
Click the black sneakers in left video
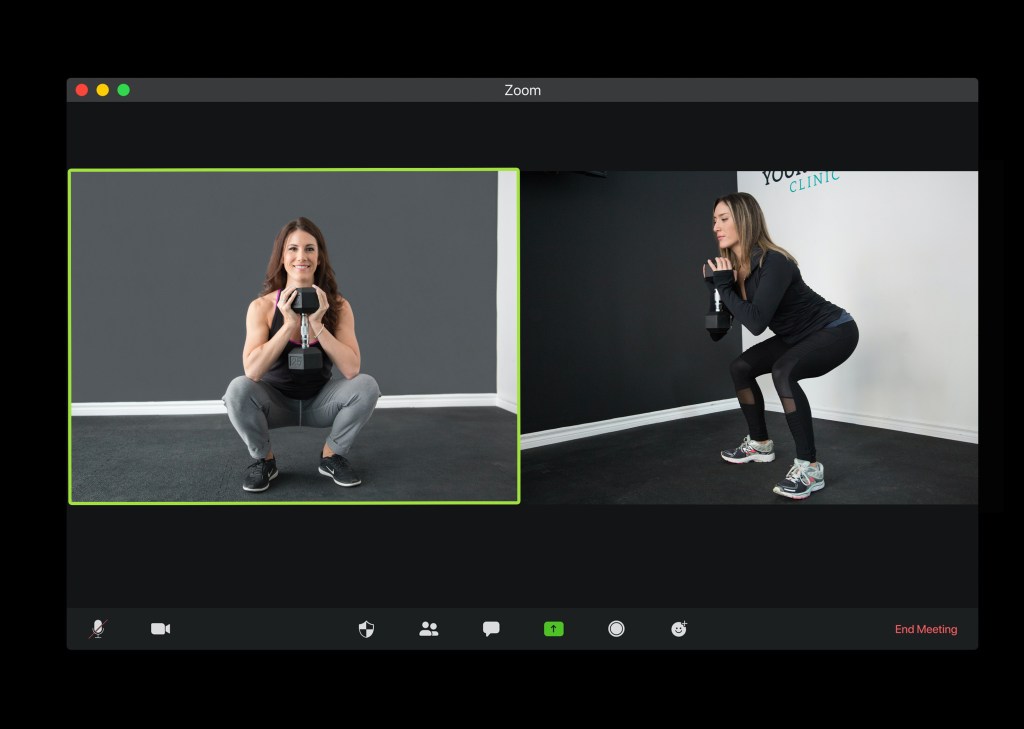pos(339,469)
